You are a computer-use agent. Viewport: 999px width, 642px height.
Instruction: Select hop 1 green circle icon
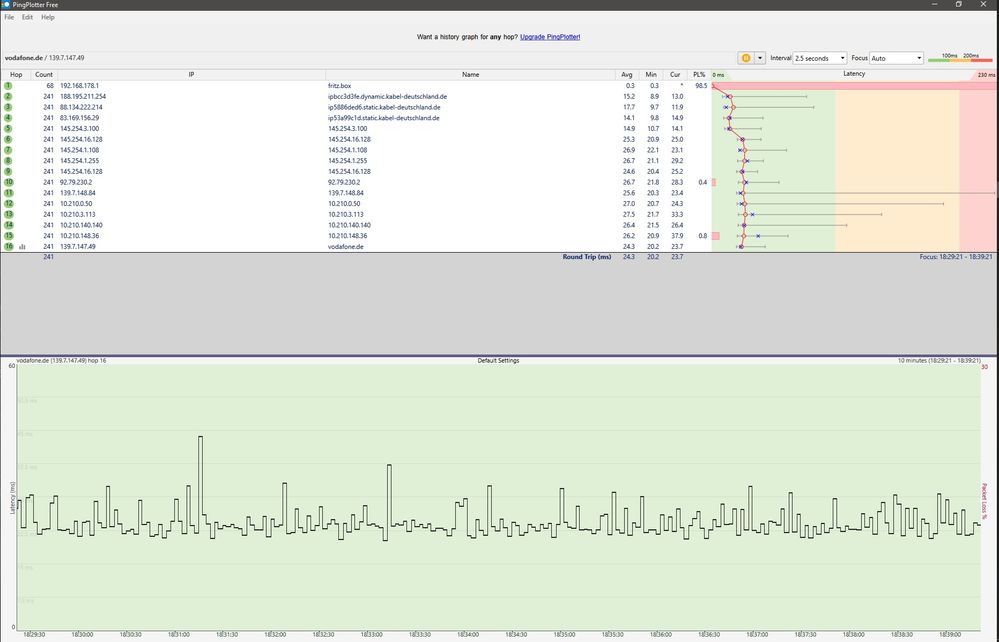click(8, 85)
